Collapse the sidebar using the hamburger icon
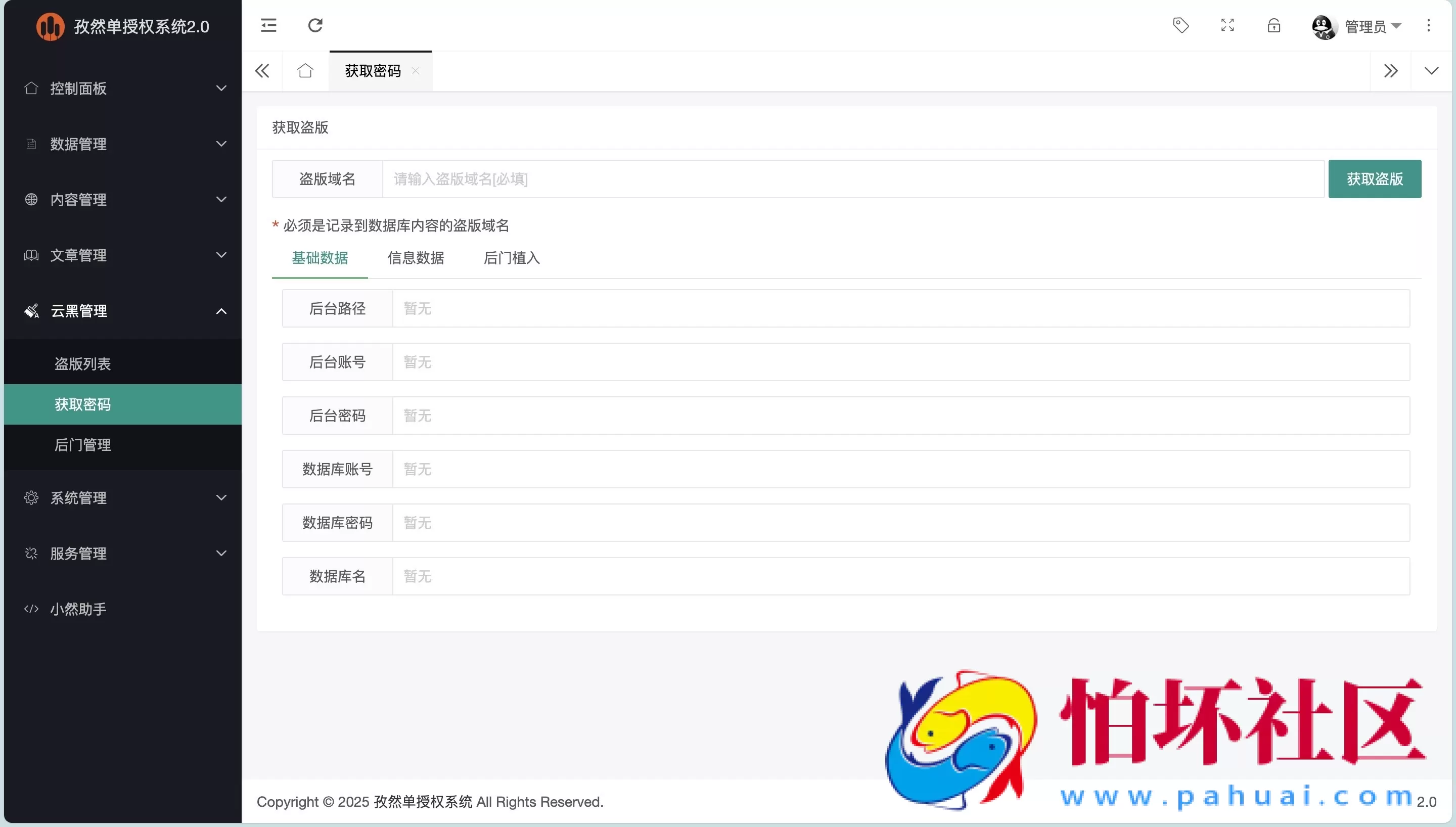 pos(268,25)
